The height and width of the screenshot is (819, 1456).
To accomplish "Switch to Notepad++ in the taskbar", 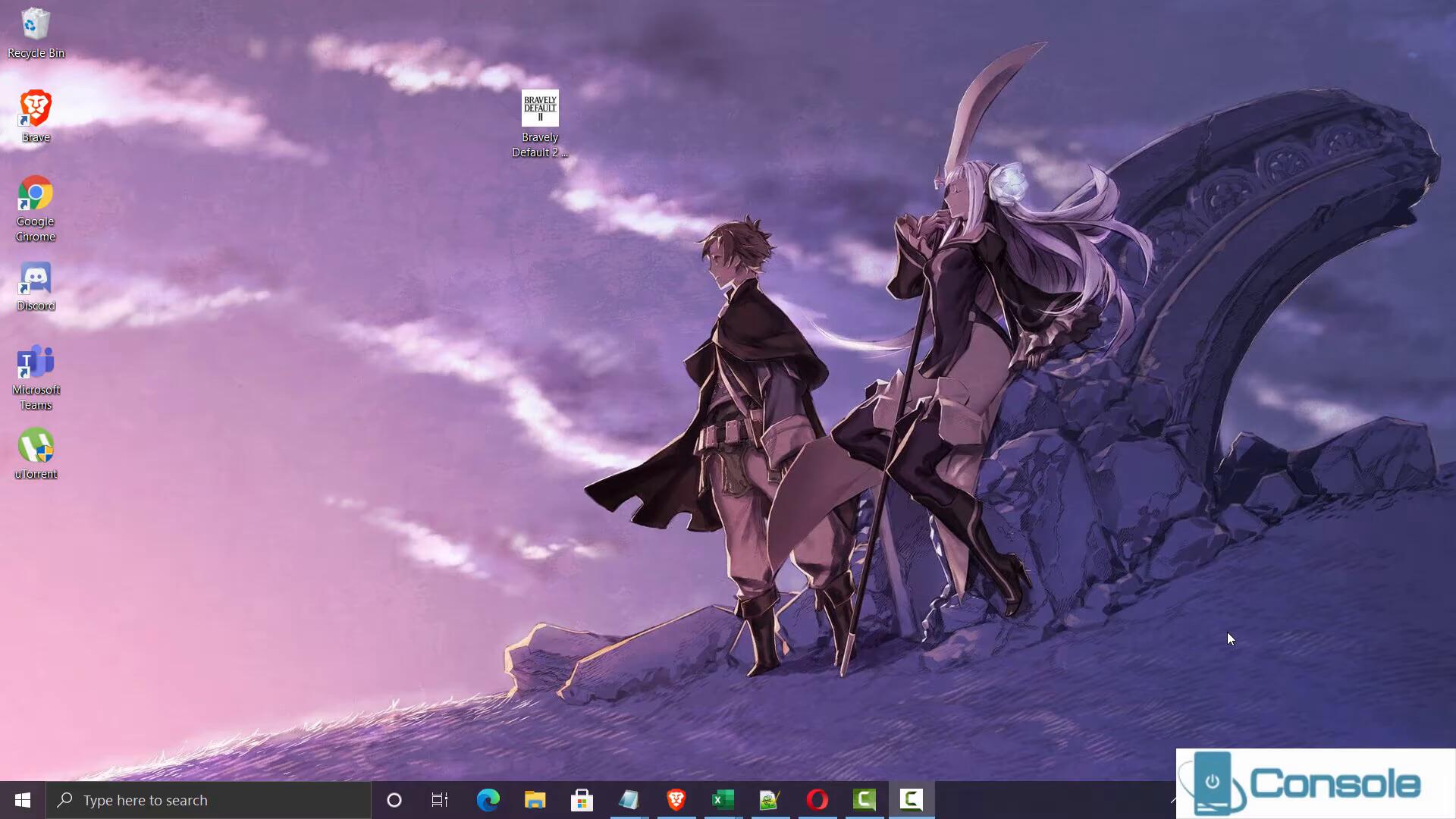I will (770, 800).
